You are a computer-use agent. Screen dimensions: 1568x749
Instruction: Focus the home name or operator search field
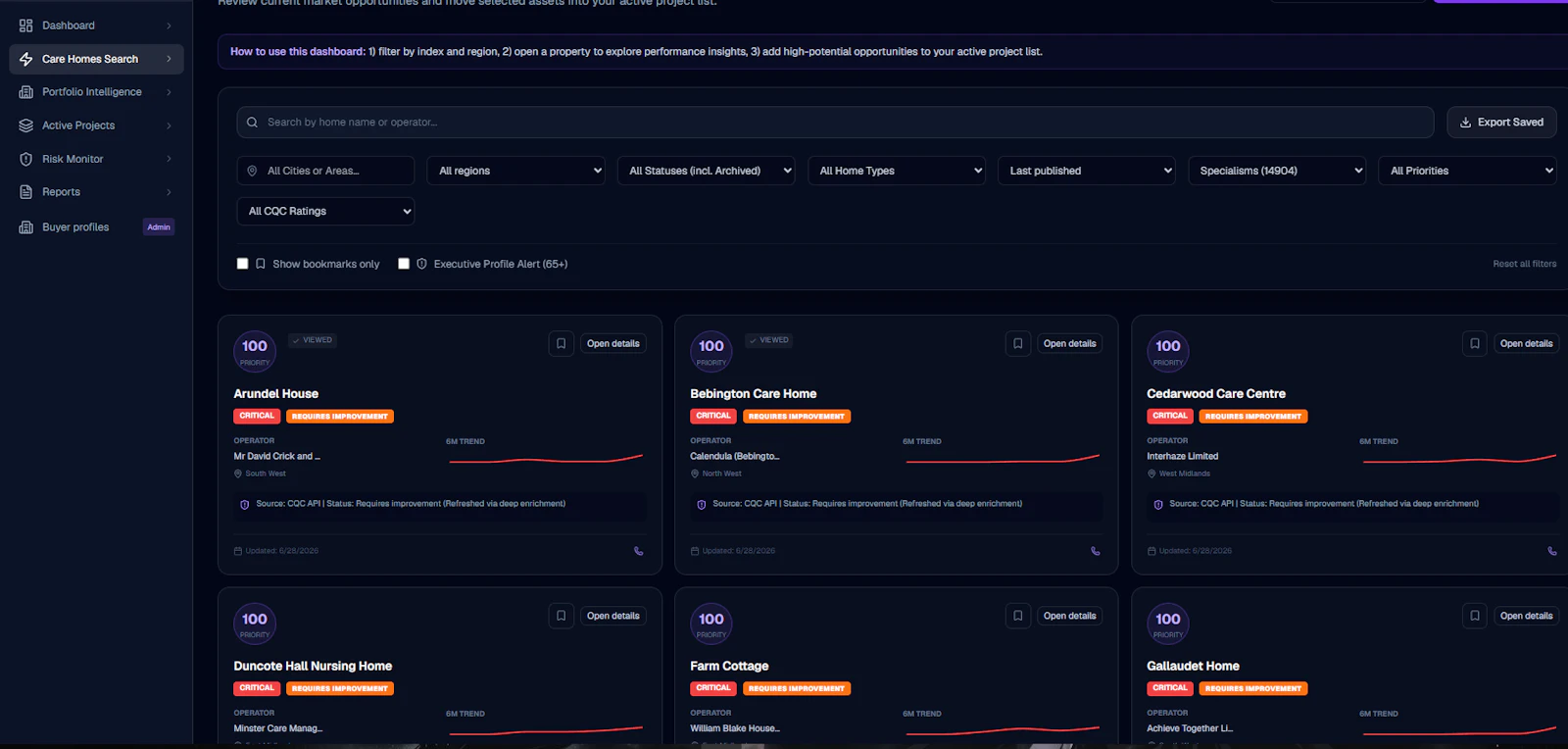(x=835, y=123)
